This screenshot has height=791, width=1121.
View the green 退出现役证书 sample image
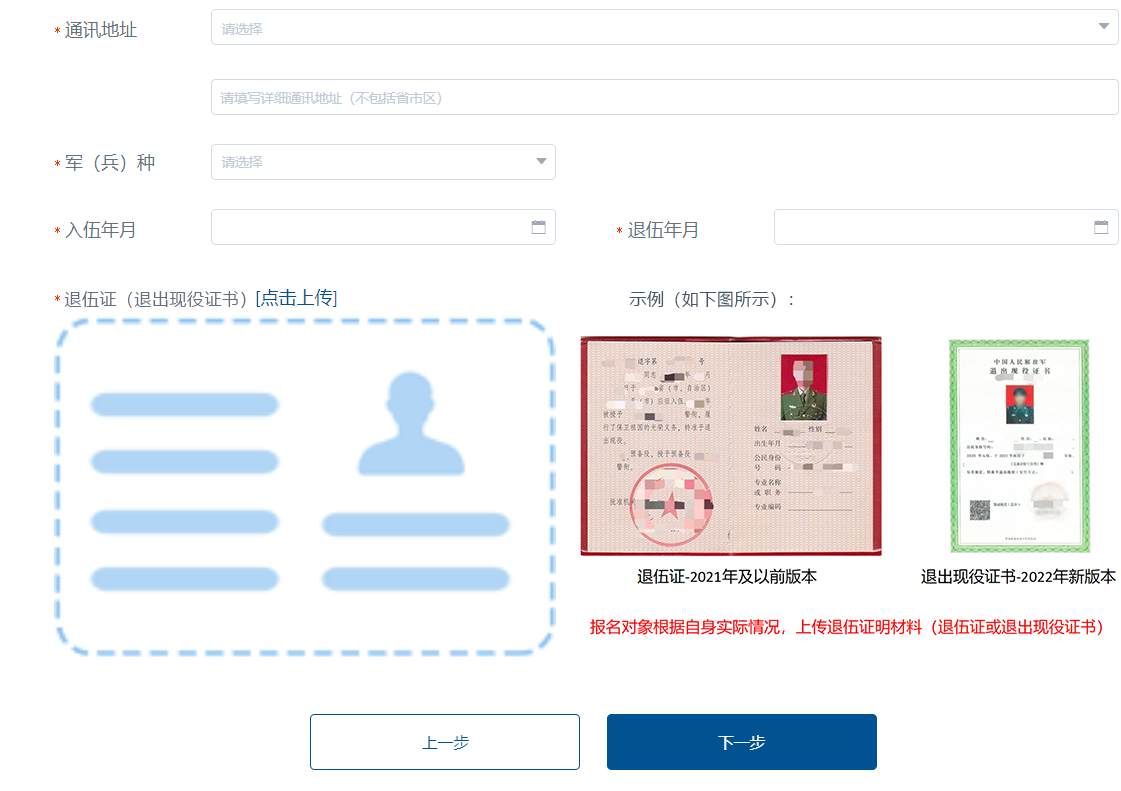coord(1018,446)
